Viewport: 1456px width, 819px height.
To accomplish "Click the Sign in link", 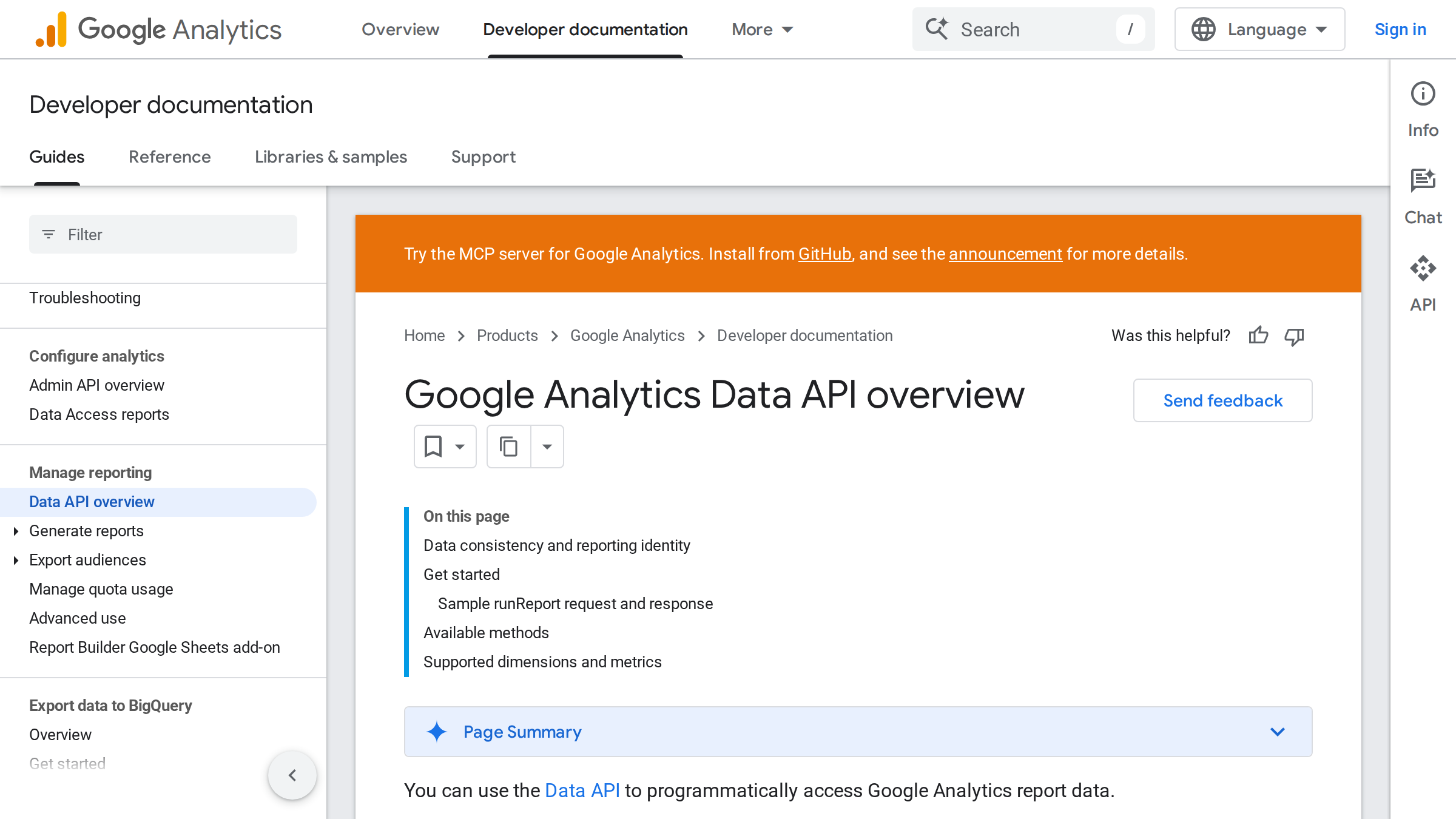I will [1400, 29].
